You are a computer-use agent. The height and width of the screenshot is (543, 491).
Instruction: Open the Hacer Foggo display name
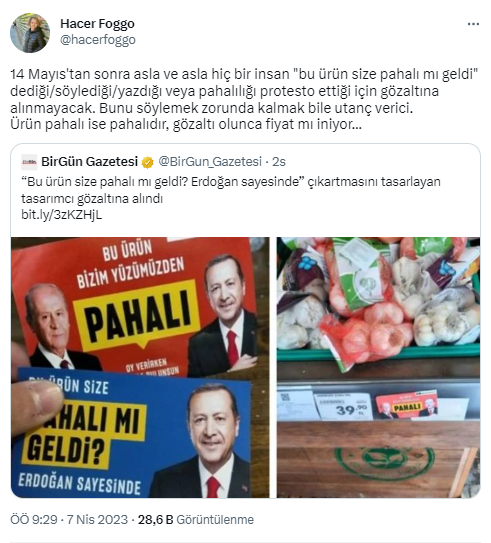click(x=97, y=24)
